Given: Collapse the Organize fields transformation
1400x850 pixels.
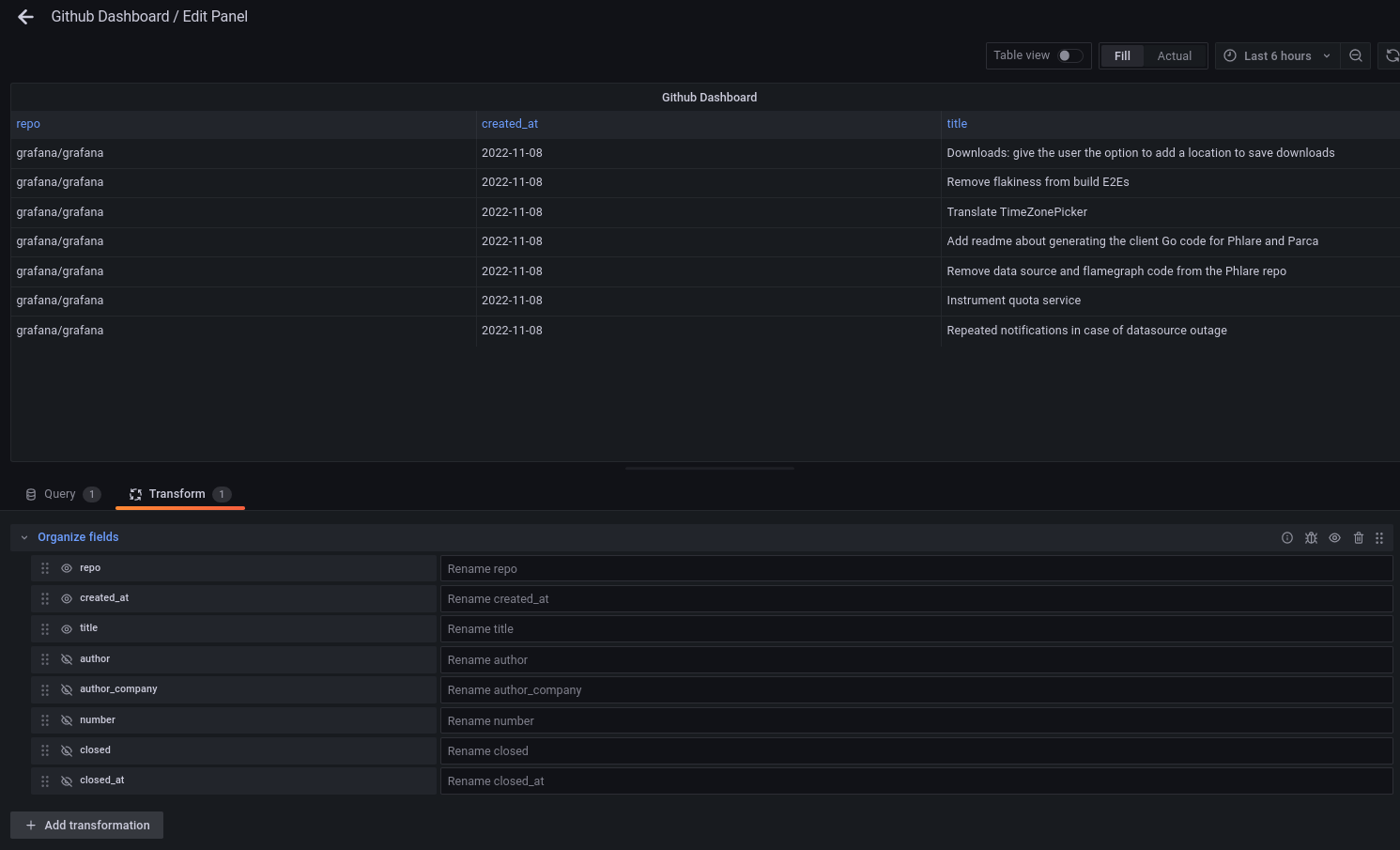Looking at the screenshot, I should (23, 536).
